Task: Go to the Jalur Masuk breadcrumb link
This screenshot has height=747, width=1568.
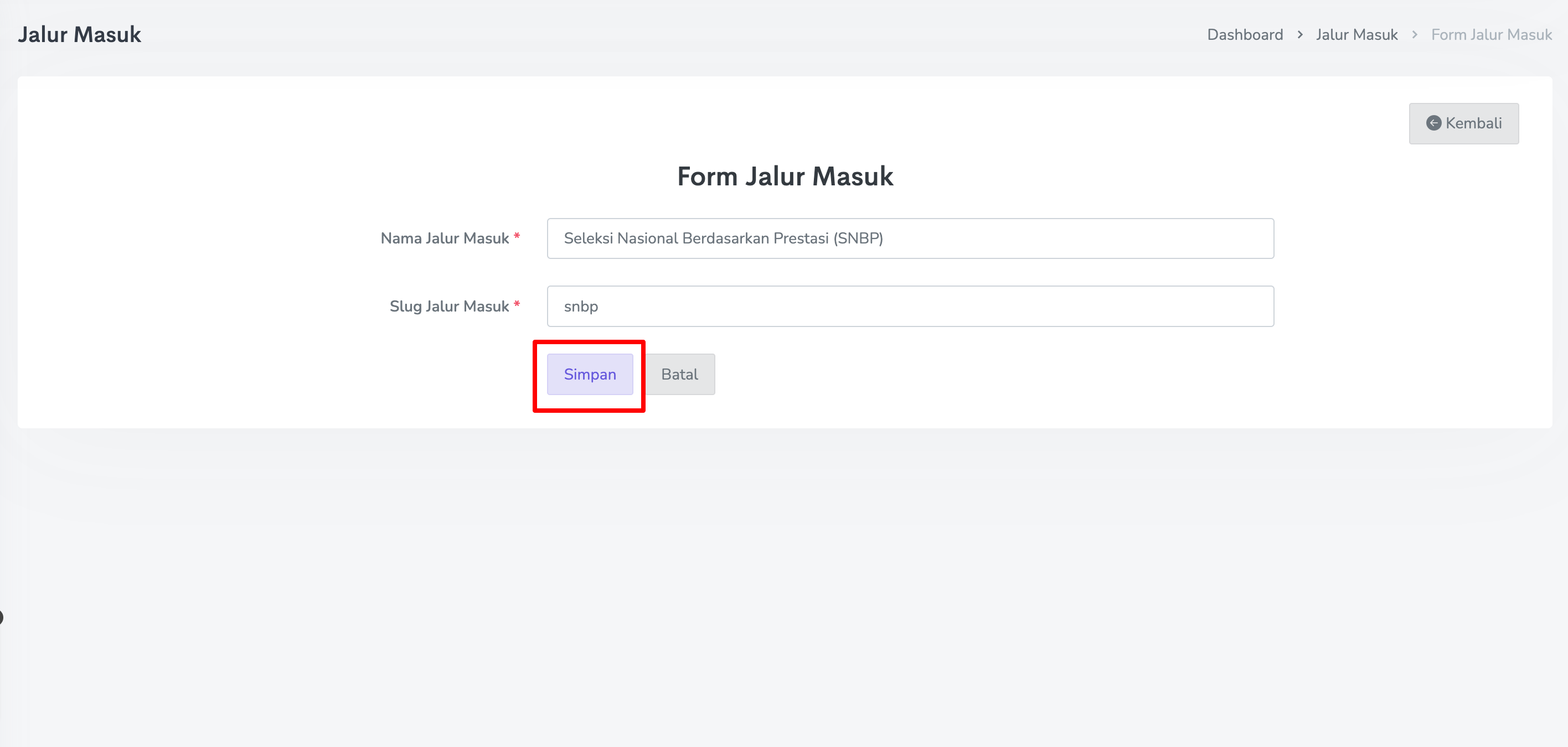Action: tap(1356, 35)
